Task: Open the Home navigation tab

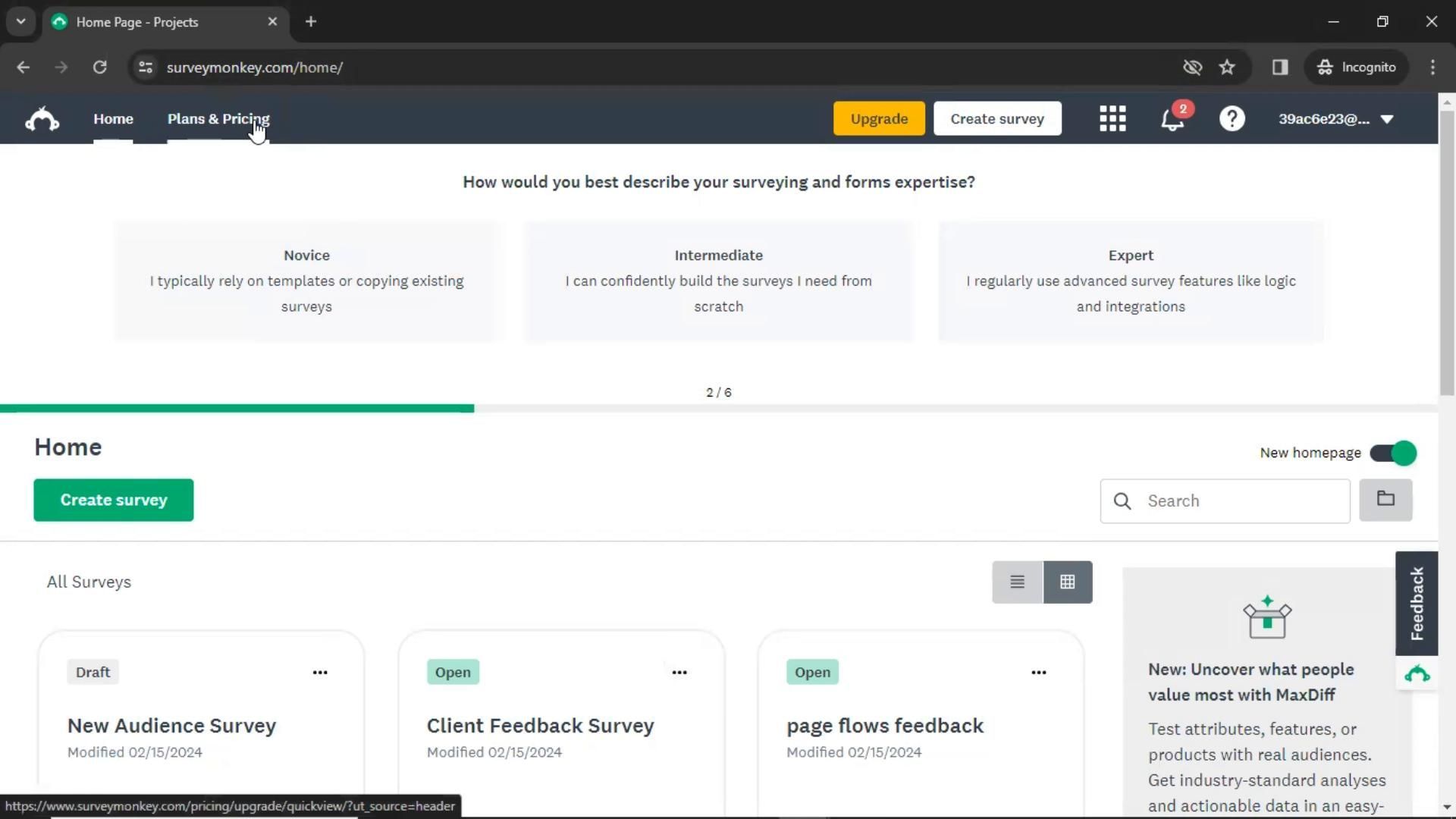Action: pyautogui.click(x=113, y=119)
